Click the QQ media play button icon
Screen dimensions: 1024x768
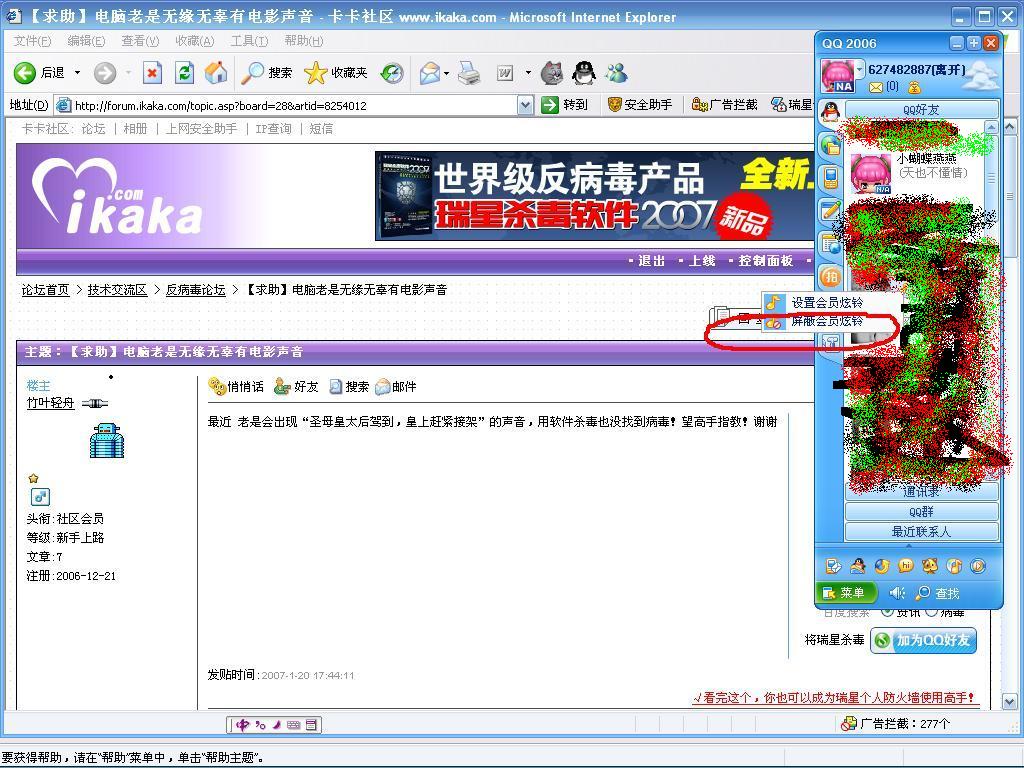tap(978, 566)
